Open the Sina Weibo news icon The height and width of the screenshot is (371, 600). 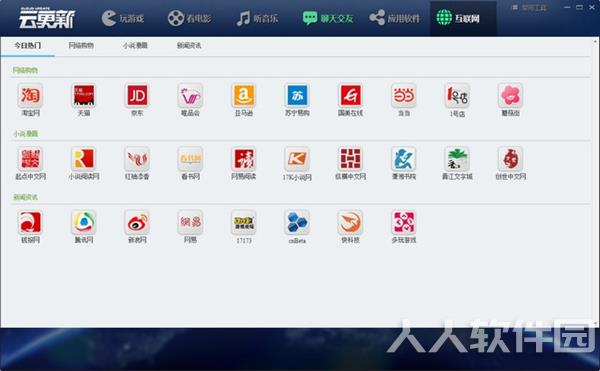click(137, 222)
